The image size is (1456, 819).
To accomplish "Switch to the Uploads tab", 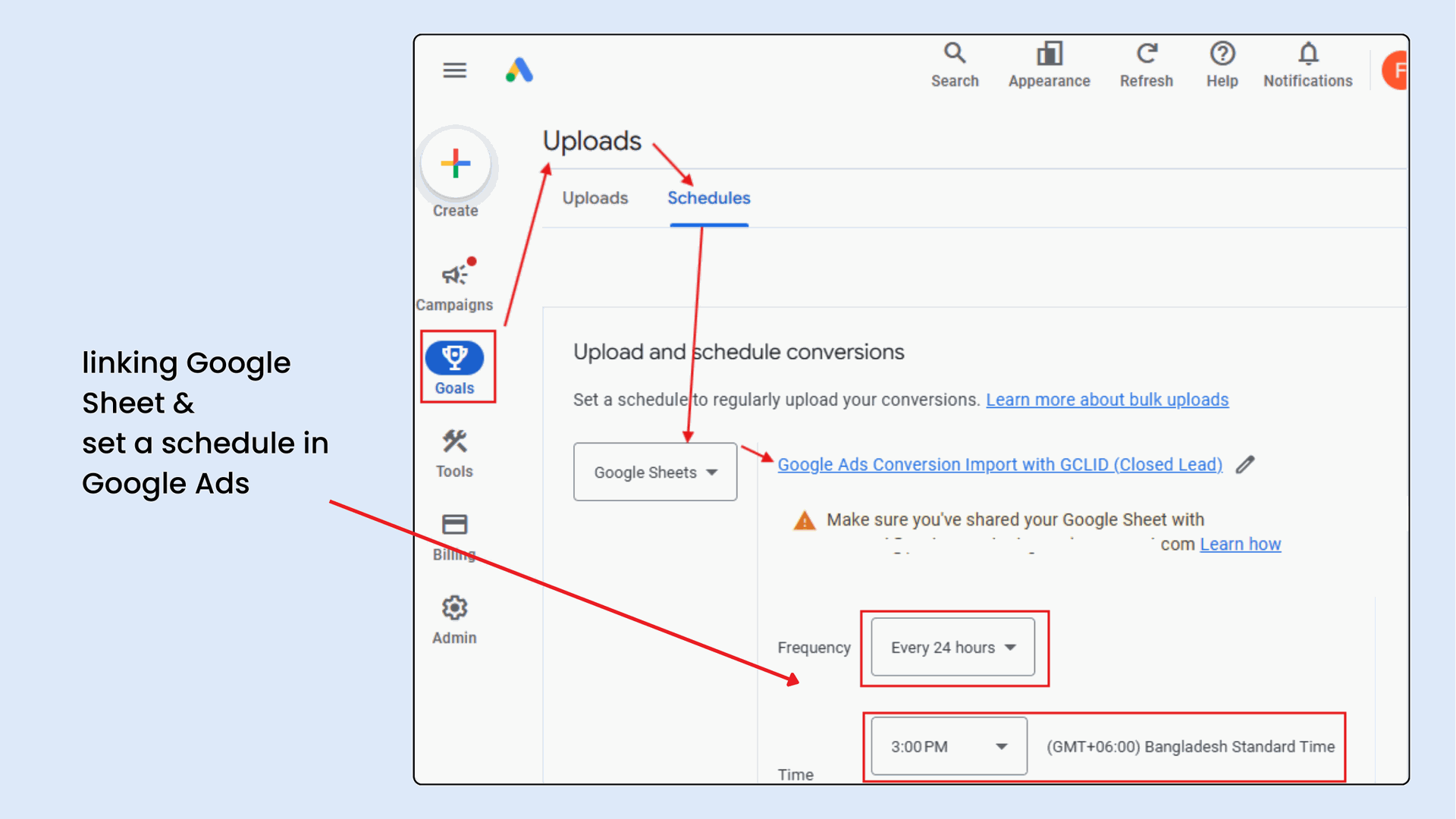I will click(595, 198).
